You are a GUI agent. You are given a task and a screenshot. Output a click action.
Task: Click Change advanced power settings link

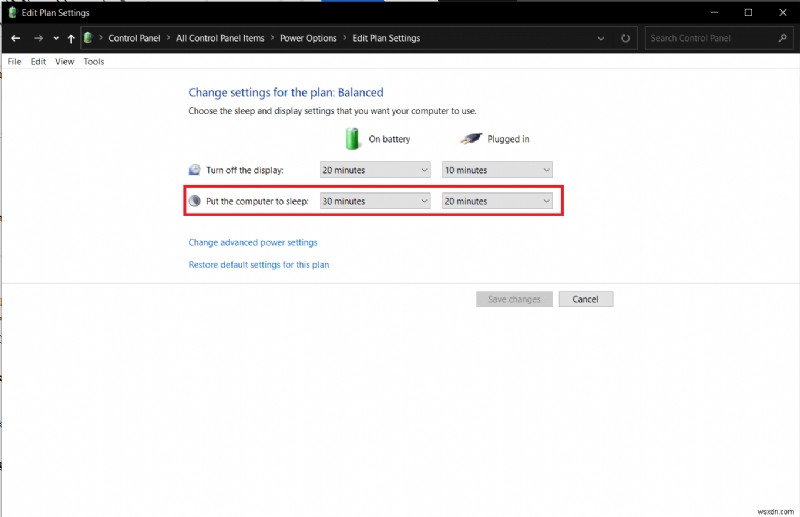(253, 242)
